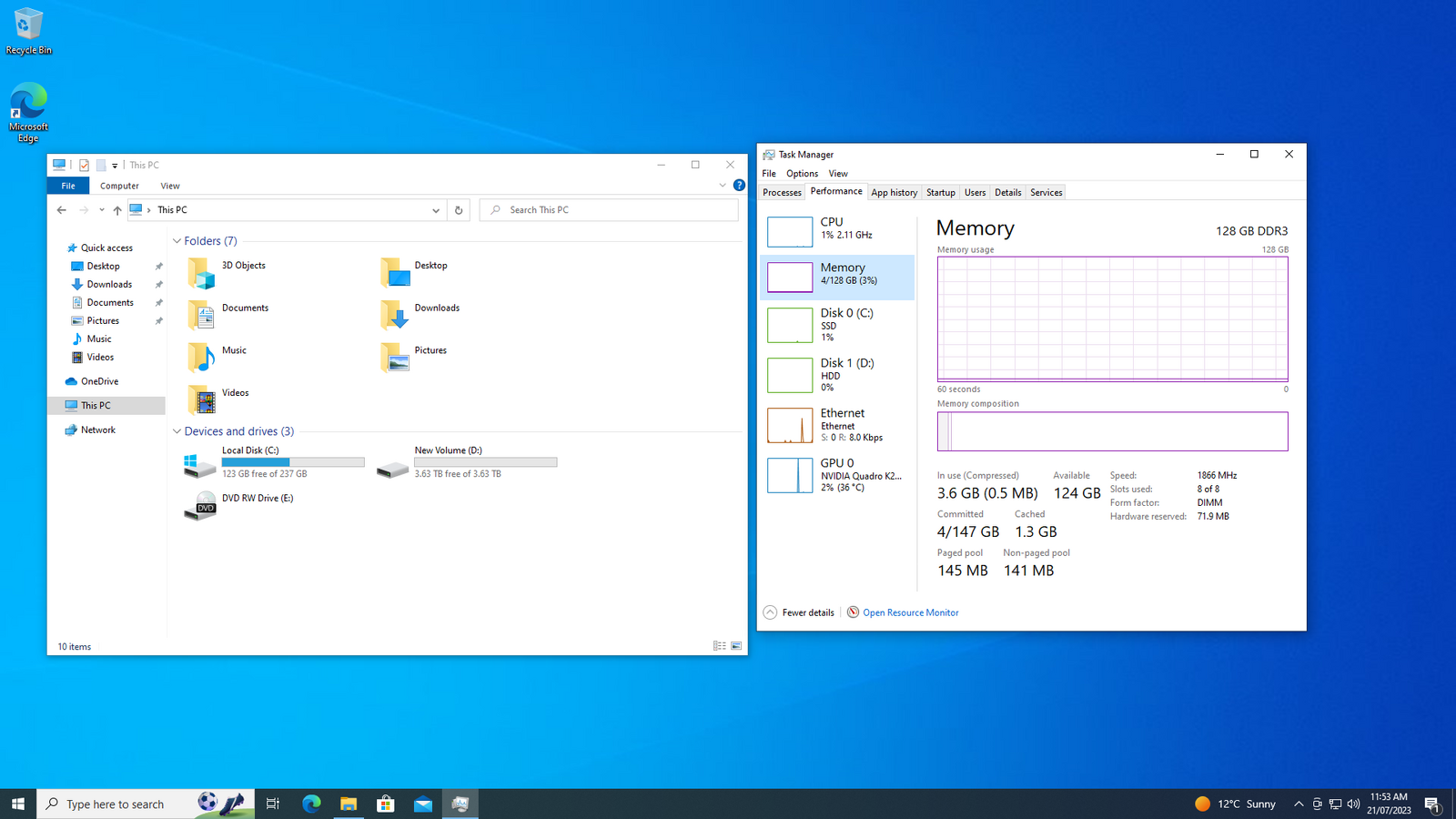The width and height of the screenshot is (1456, 819).
Task: Click Local Disk (C:) storage usage bar
Action: coord(293,462)
